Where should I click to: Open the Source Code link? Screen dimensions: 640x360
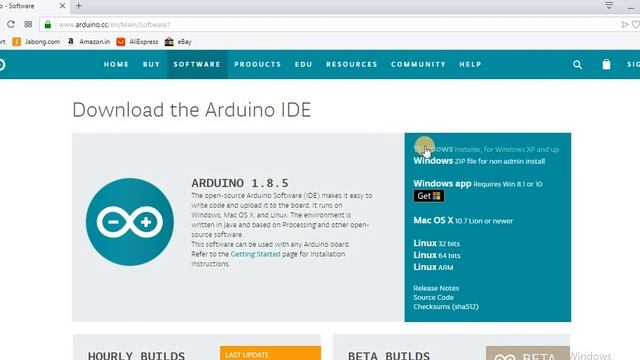click(433, 297)
